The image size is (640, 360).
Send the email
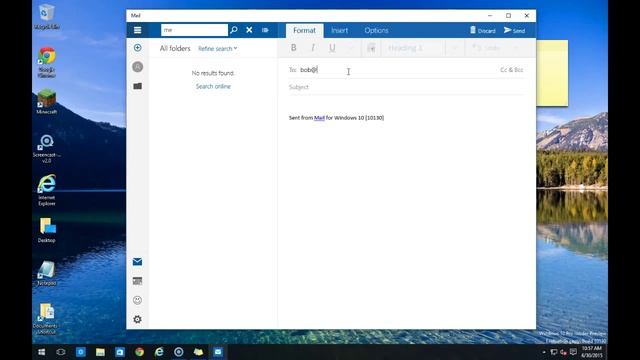pyautogui.click(x=514, y=30)
